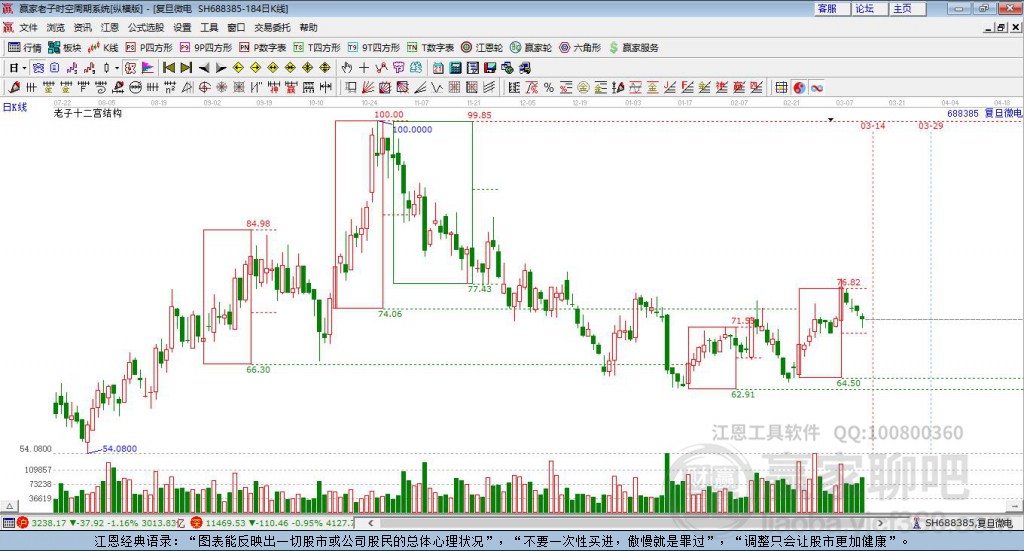Open the 帮助 menu

(308, 27)
